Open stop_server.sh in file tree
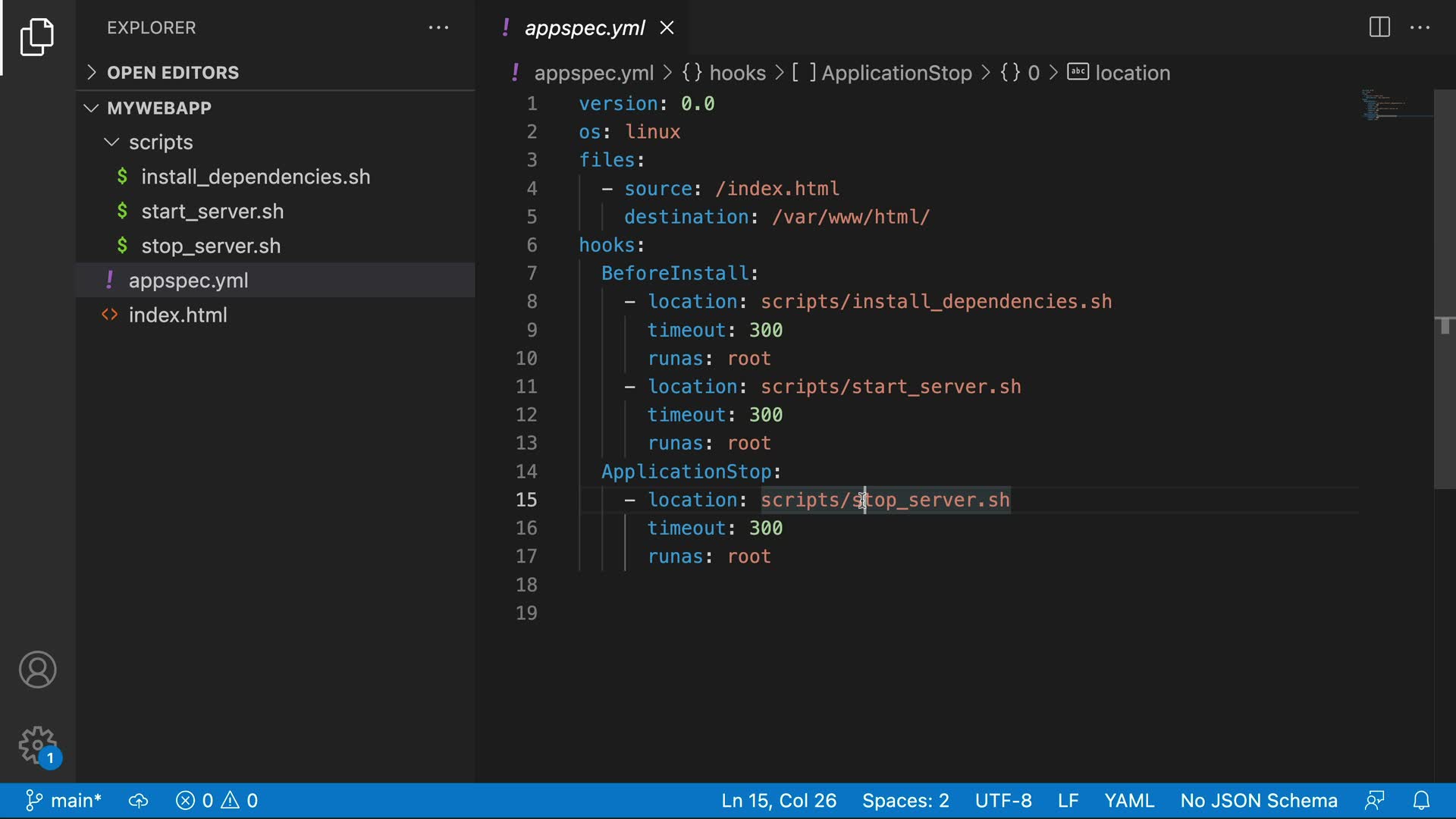1456x819 pixels. coord(210,246)
